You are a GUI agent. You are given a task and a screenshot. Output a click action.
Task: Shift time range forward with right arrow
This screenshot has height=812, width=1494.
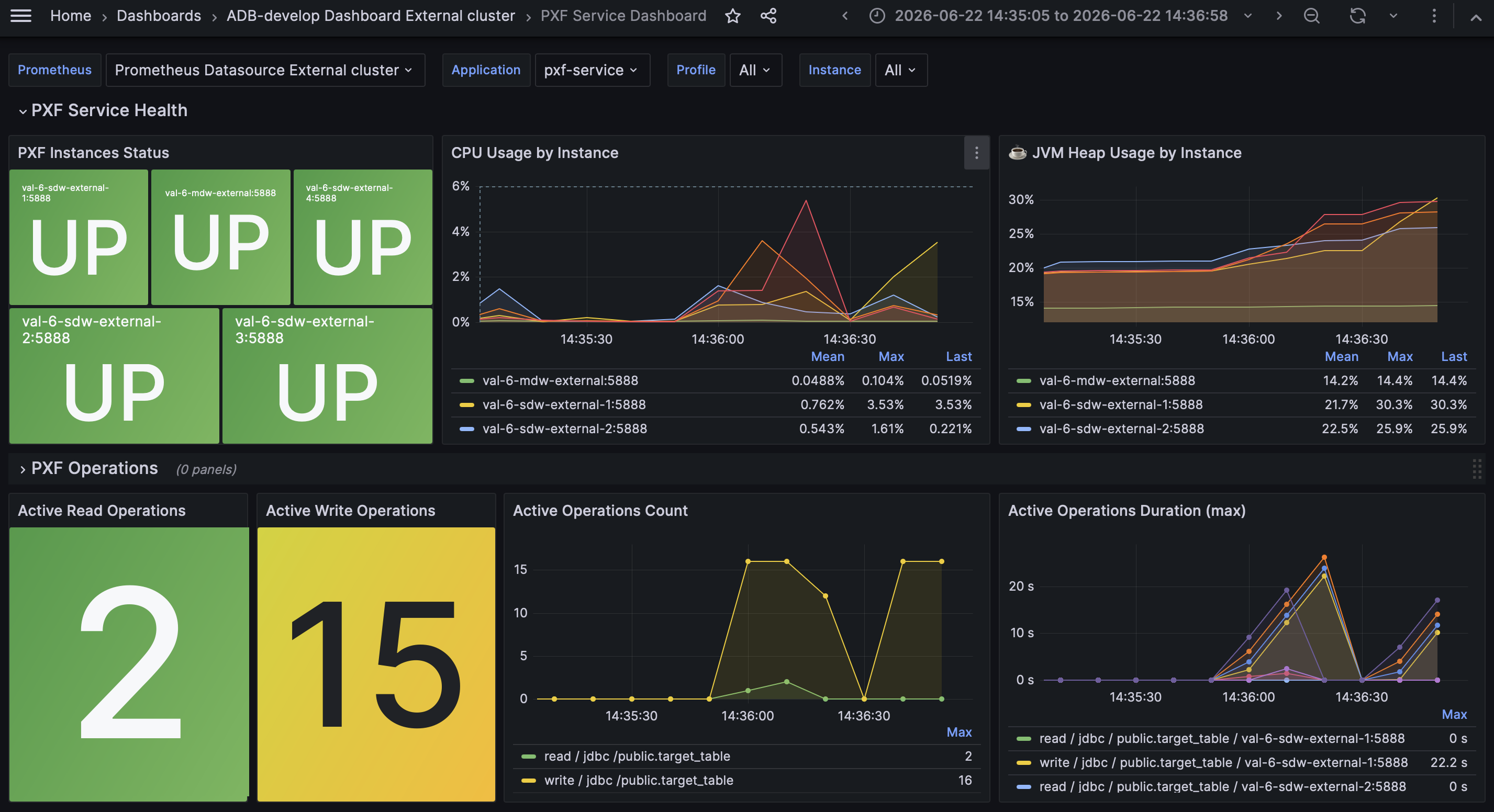[x=1279, y=16]
